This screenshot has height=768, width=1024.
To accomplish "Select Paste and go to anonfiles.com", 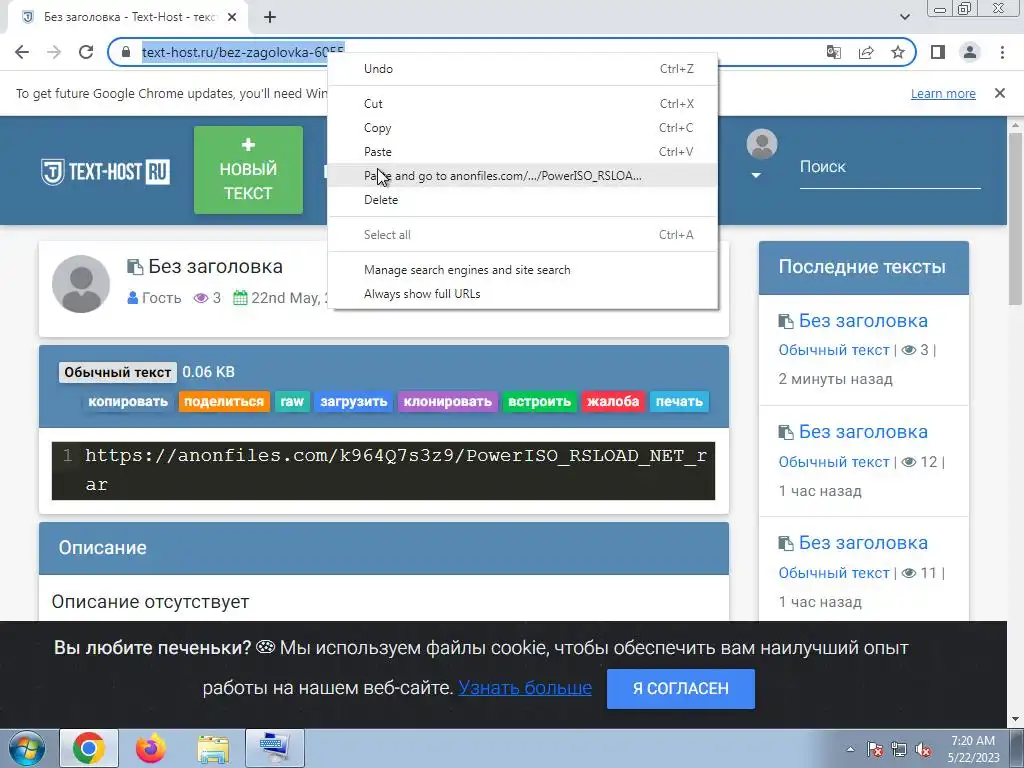I will point(522,176).
